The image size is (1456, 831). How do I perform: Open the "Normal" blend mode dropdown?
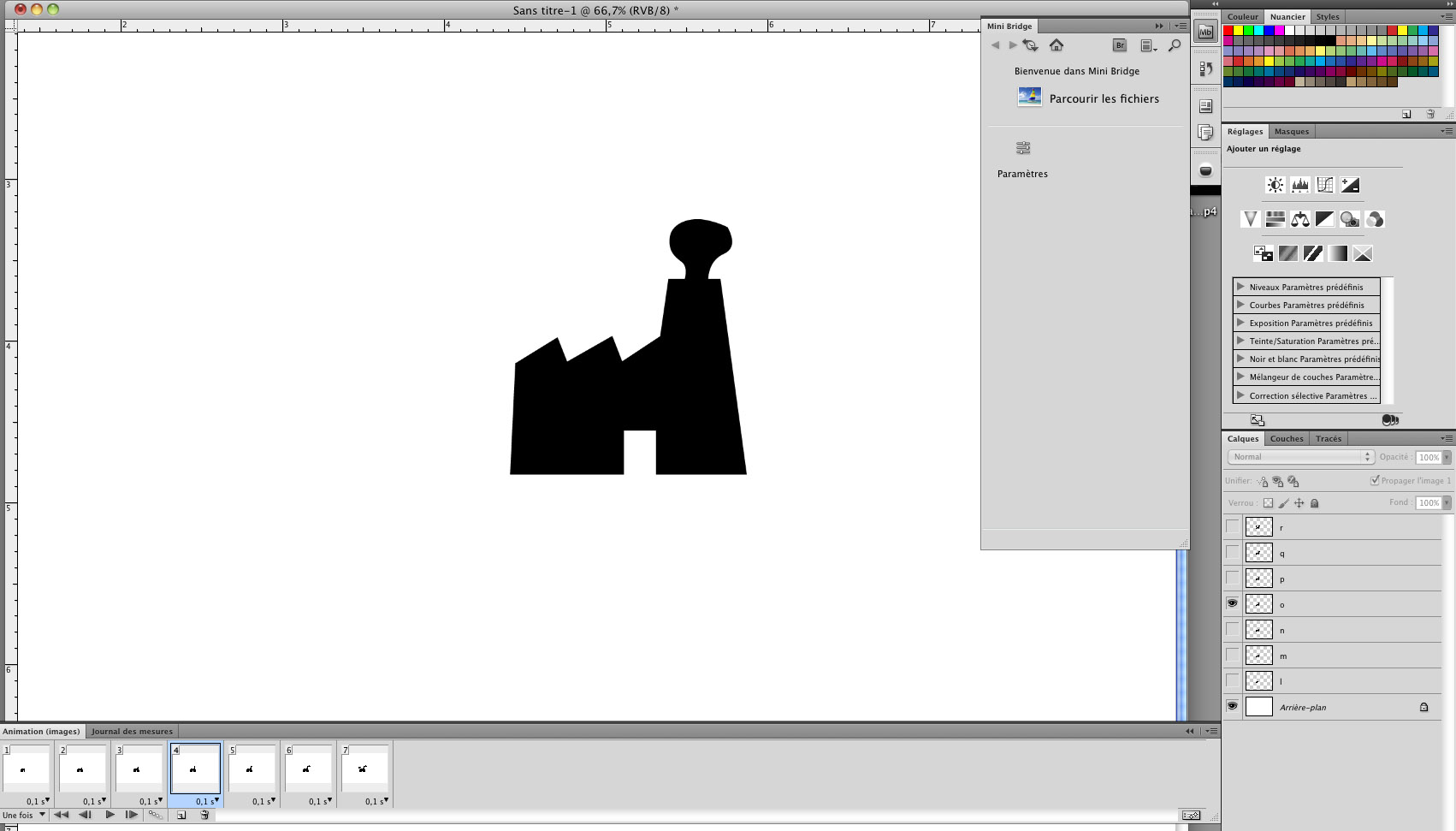[x=1300, y=457]
